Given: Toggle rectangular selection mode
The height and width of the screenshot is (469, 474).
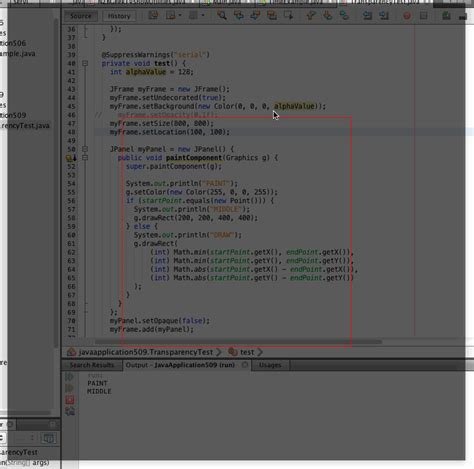Looking at the screenshot, I should [288, 15].
